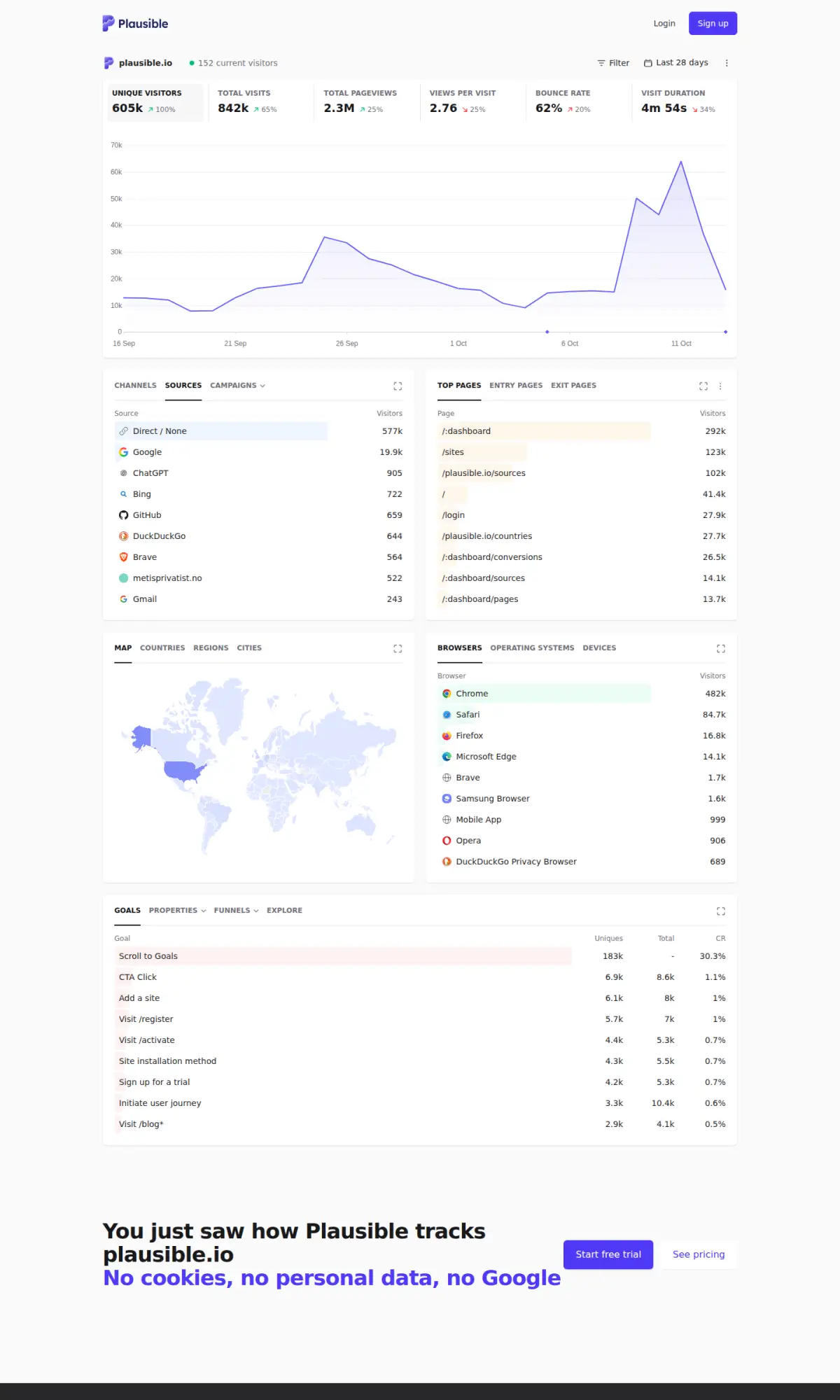Viewport: 840px width, 1400px height.
Task: Click the Microsoft Edge browser icon
Action: click(447, 757)
